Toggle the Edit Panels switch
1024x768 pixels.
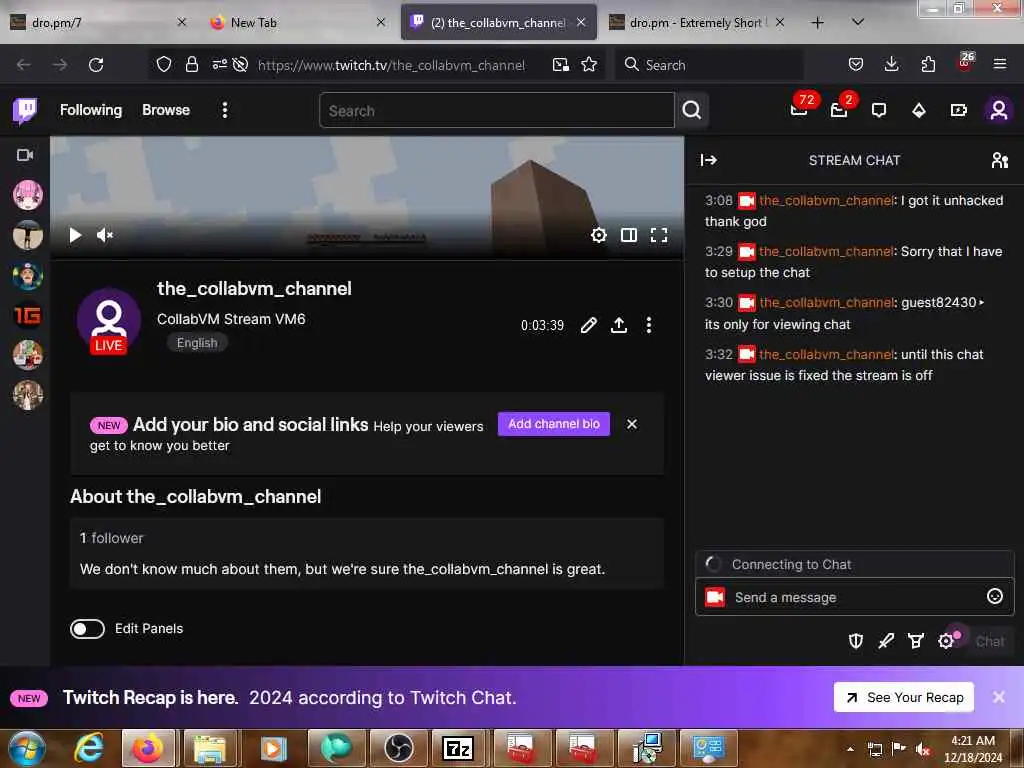pyautogui.click(x=88, y=629)
